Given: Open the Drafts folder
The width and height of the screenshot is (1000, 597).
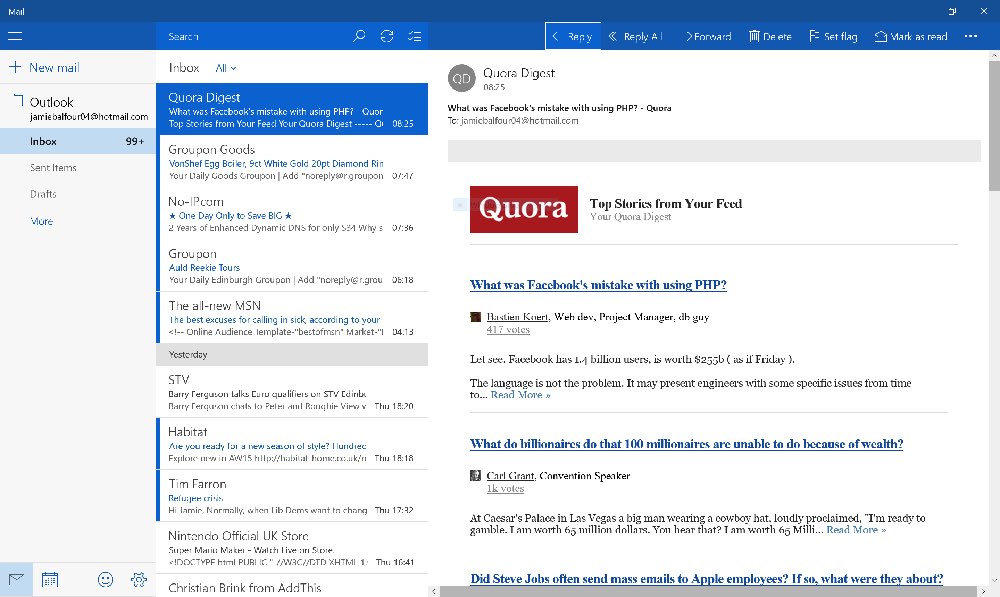Looking at the screenshot, I should (45, 194).
